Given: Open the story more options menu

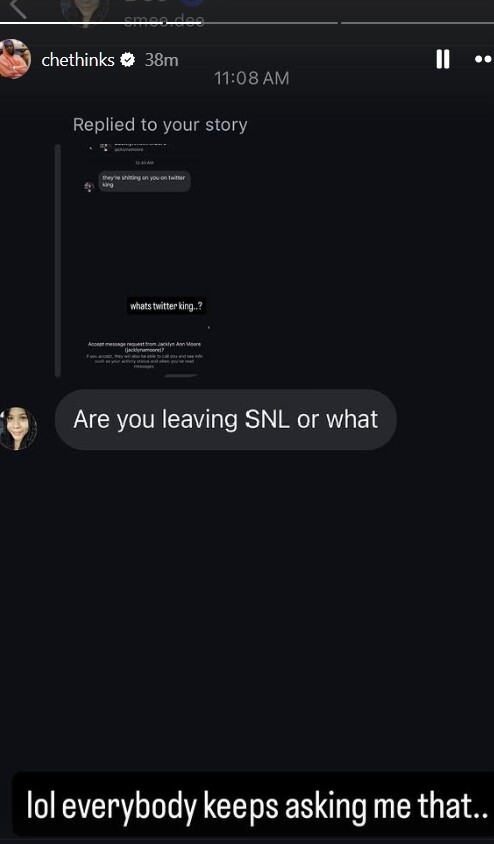Looking at the screenshot, I should click(x=484, y=59).
